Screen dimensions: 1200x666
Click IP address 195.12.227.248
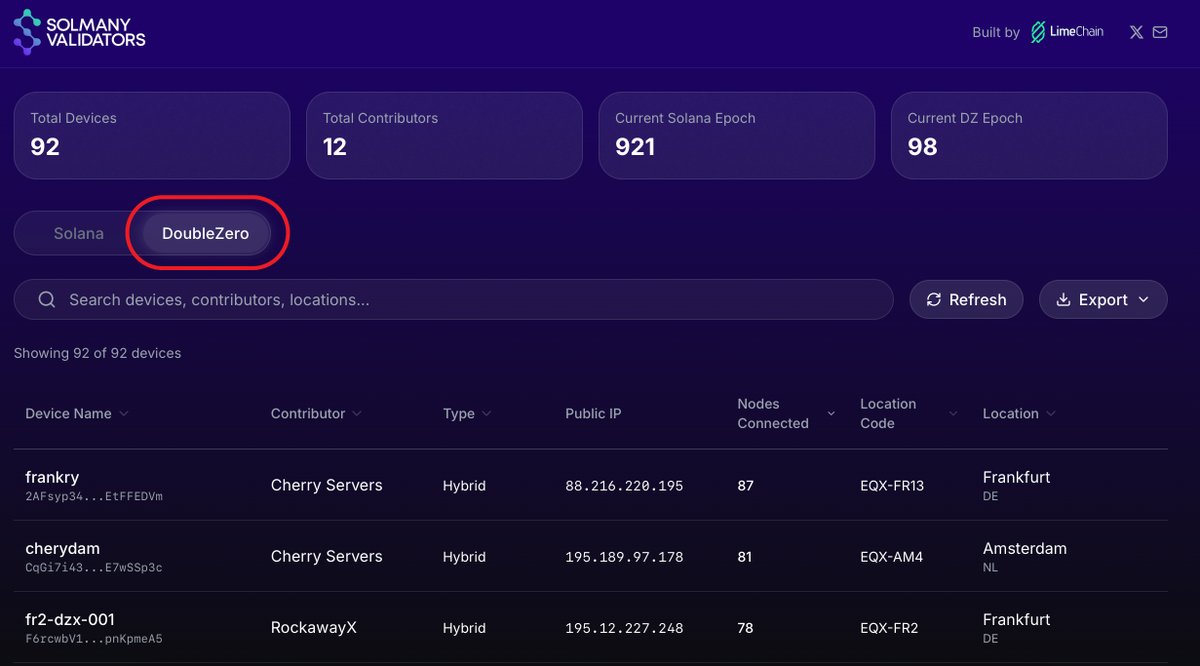(x=624, y=628)
